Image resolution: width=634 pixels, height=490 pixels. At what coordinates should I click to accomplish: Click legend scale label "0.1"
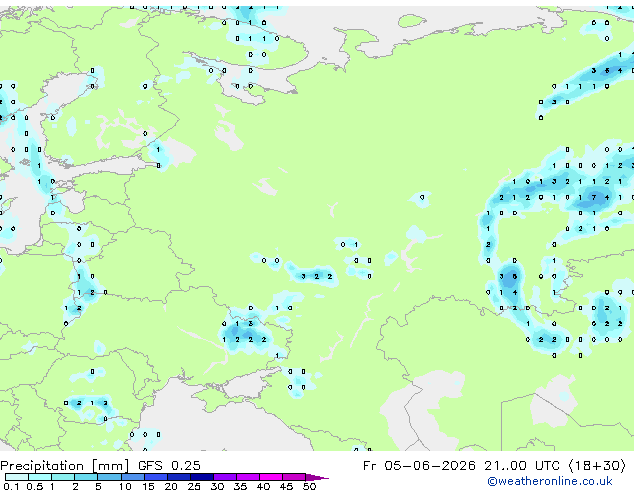(11, 486)
